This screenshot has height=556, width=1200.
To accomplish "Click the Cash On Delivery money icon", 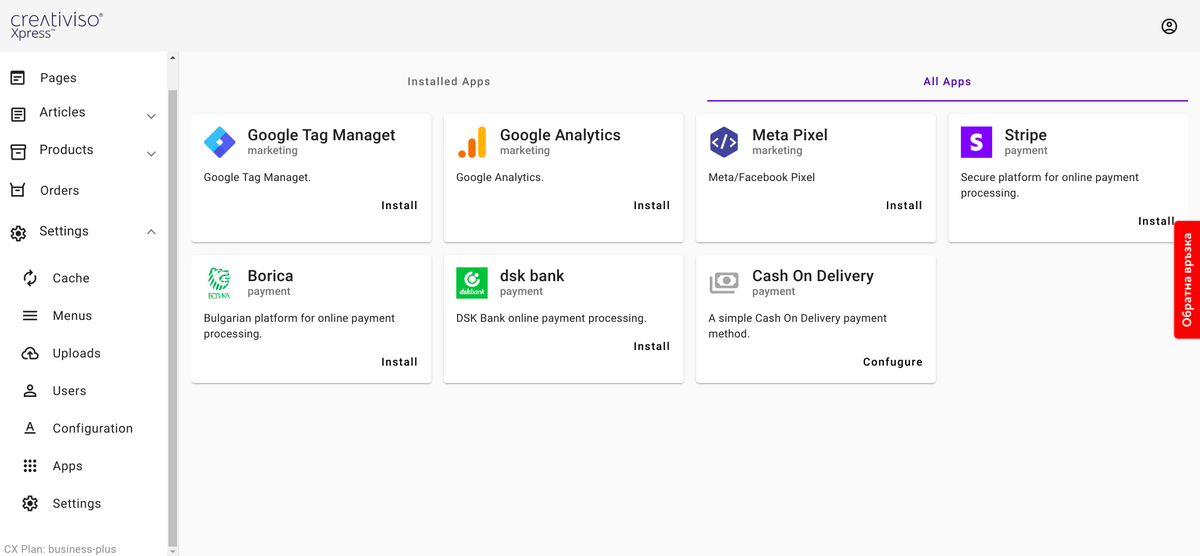I will click(724, 283).
